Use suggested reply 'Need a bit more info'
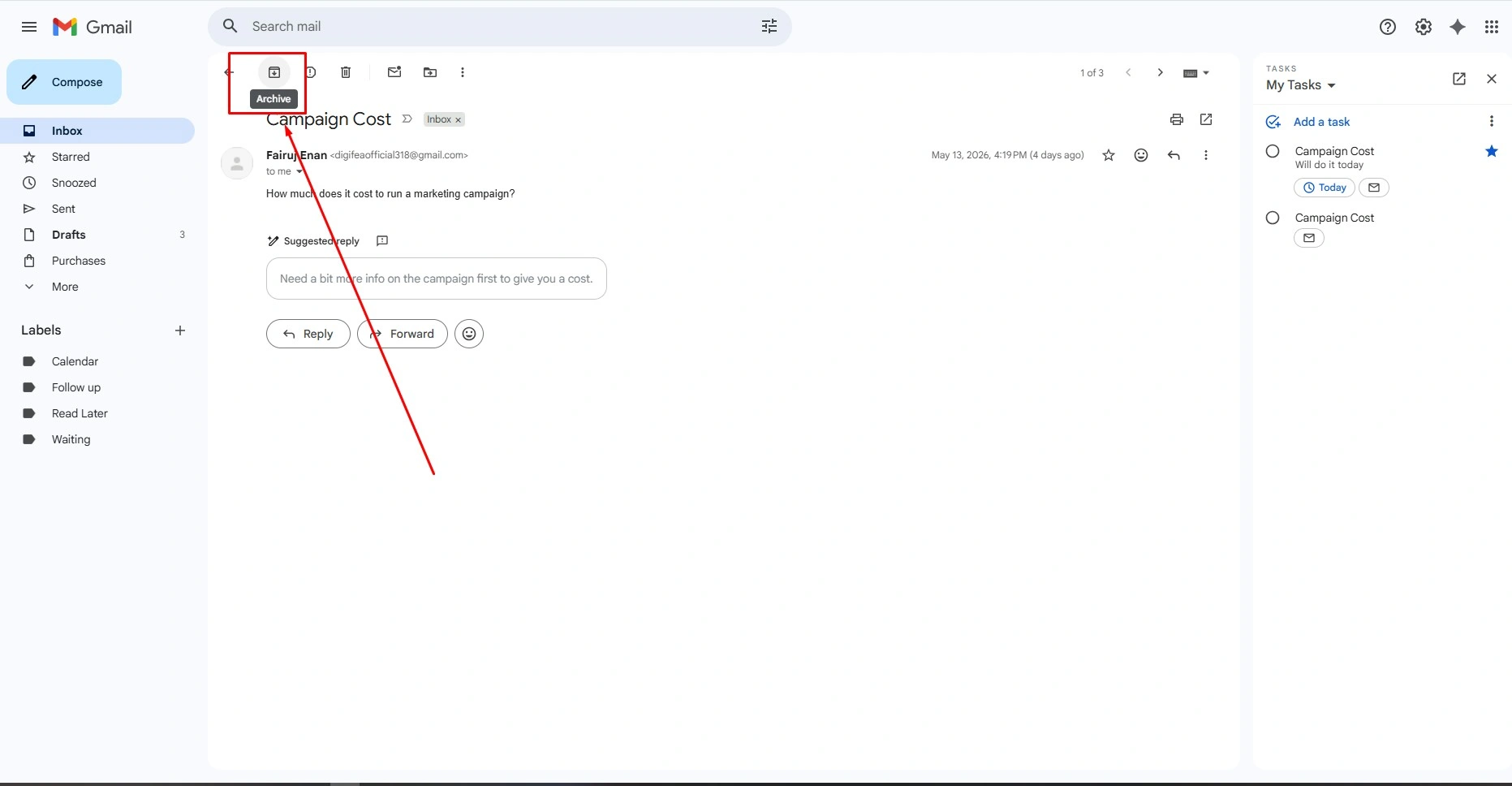The height and width of the screenshot is (786, 1512). (437, 279)
